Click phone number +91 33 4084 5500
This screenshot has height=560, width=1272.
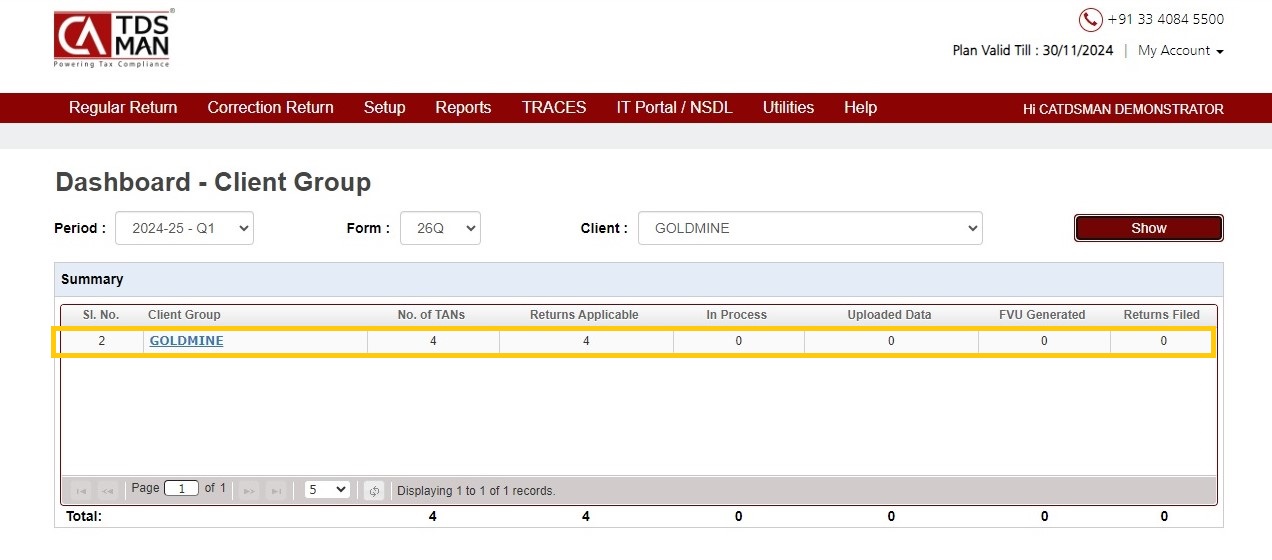click(x=1165, y=19)
